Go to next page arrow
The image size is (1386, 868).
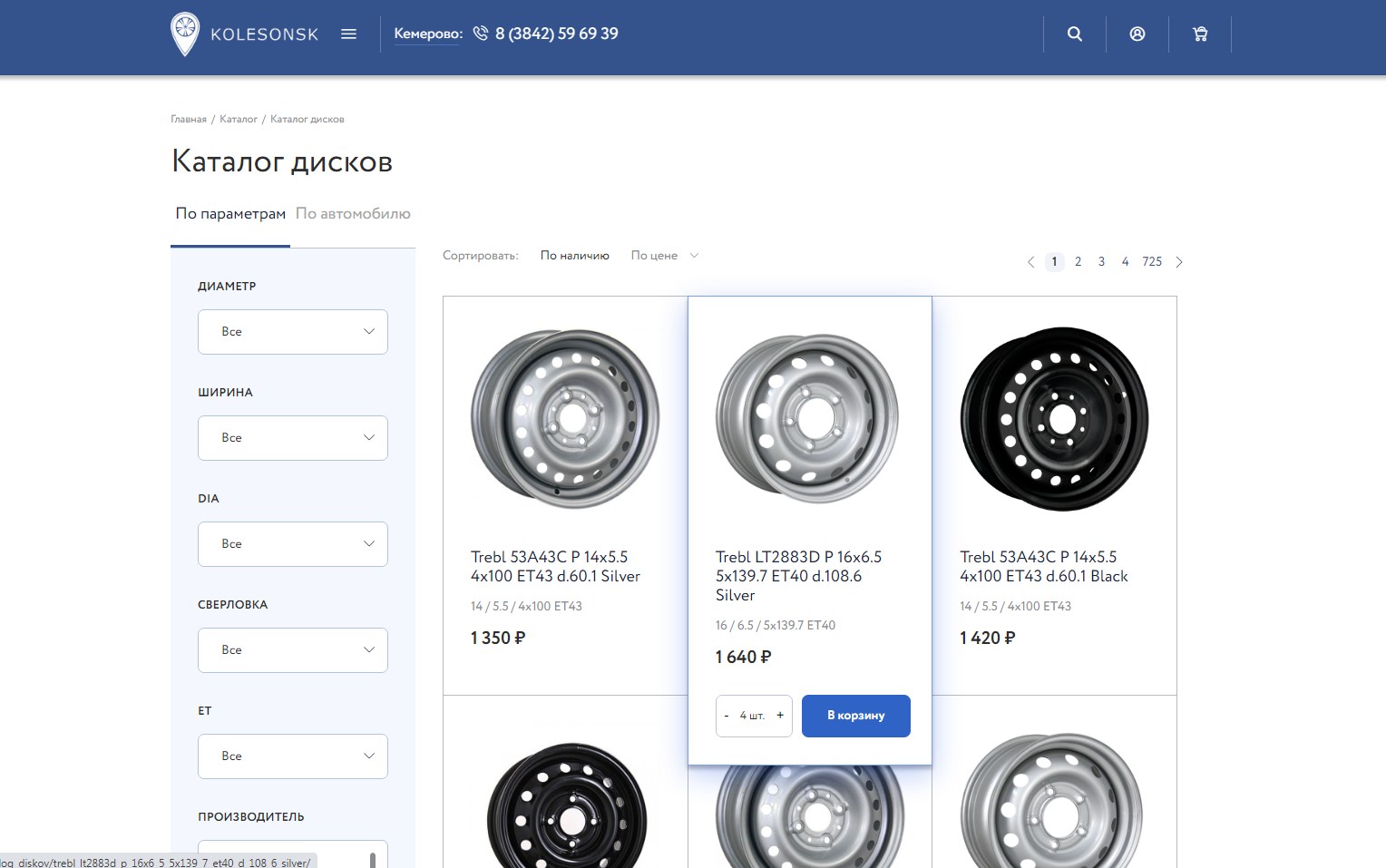(x=1179, y=262)
